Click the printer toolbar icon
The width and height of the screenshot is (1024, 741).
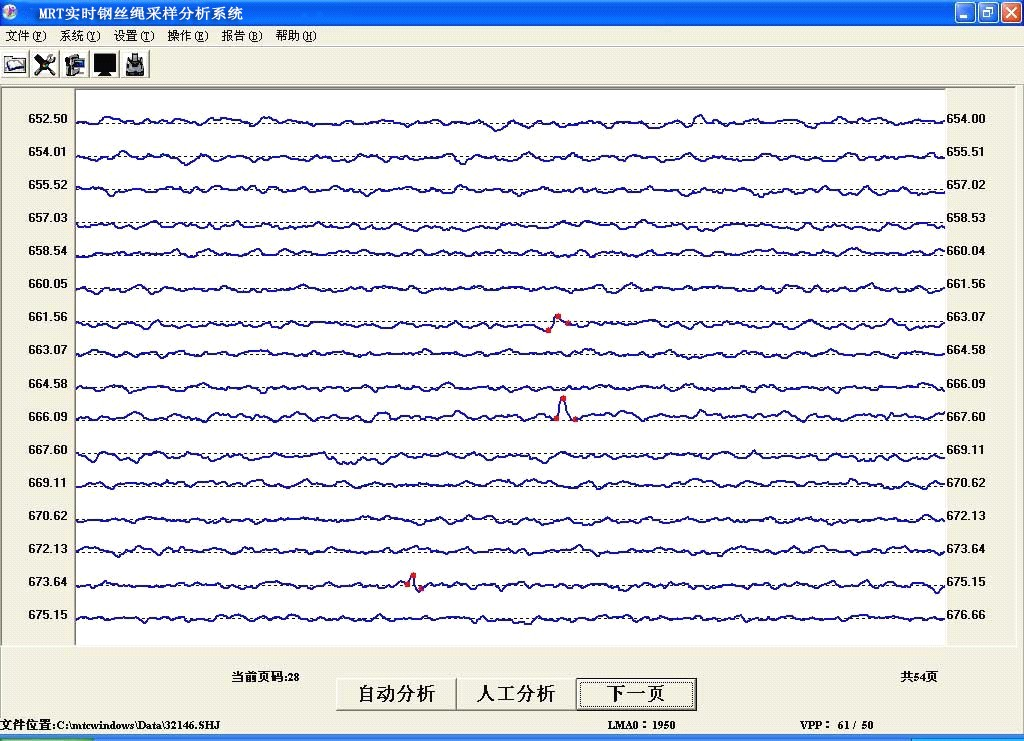(x=135, y=65)
